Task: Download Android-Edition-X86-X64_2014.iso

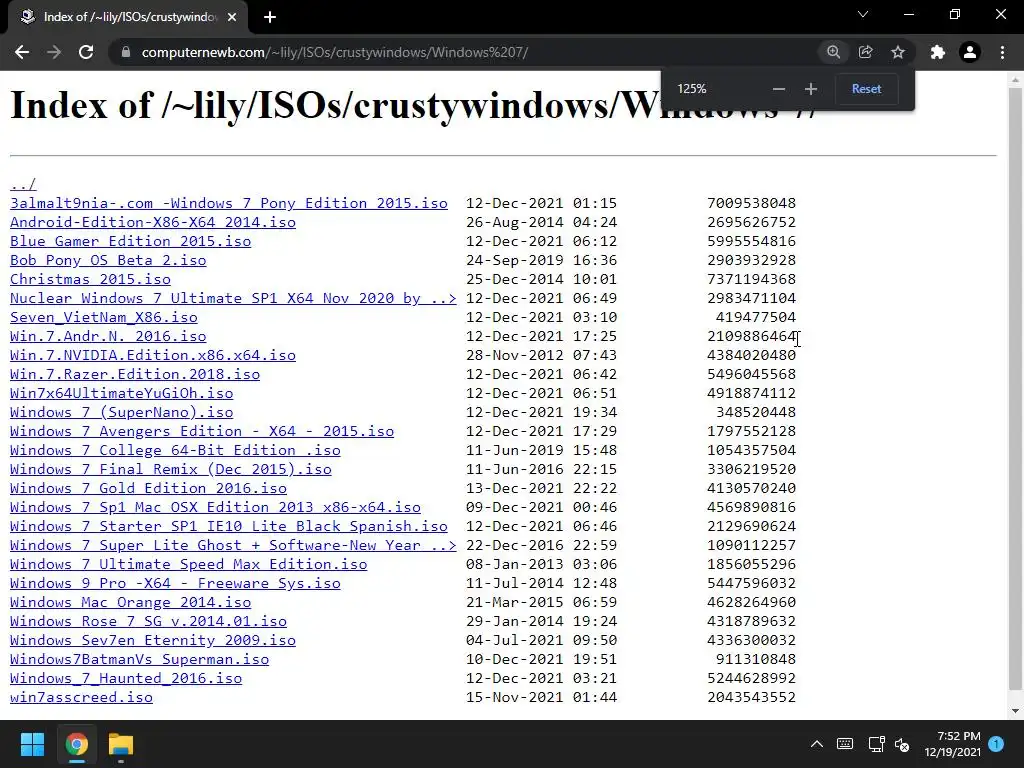Action: (153, 222)
